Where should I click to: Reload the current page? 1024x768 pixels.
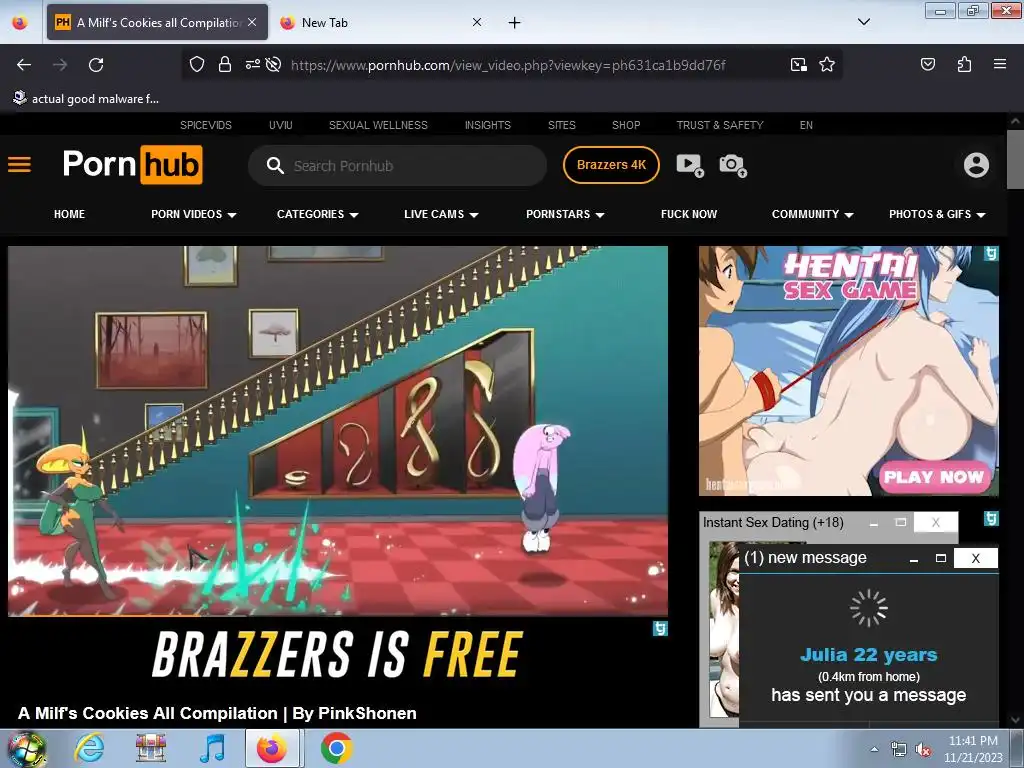coord(96,65)
